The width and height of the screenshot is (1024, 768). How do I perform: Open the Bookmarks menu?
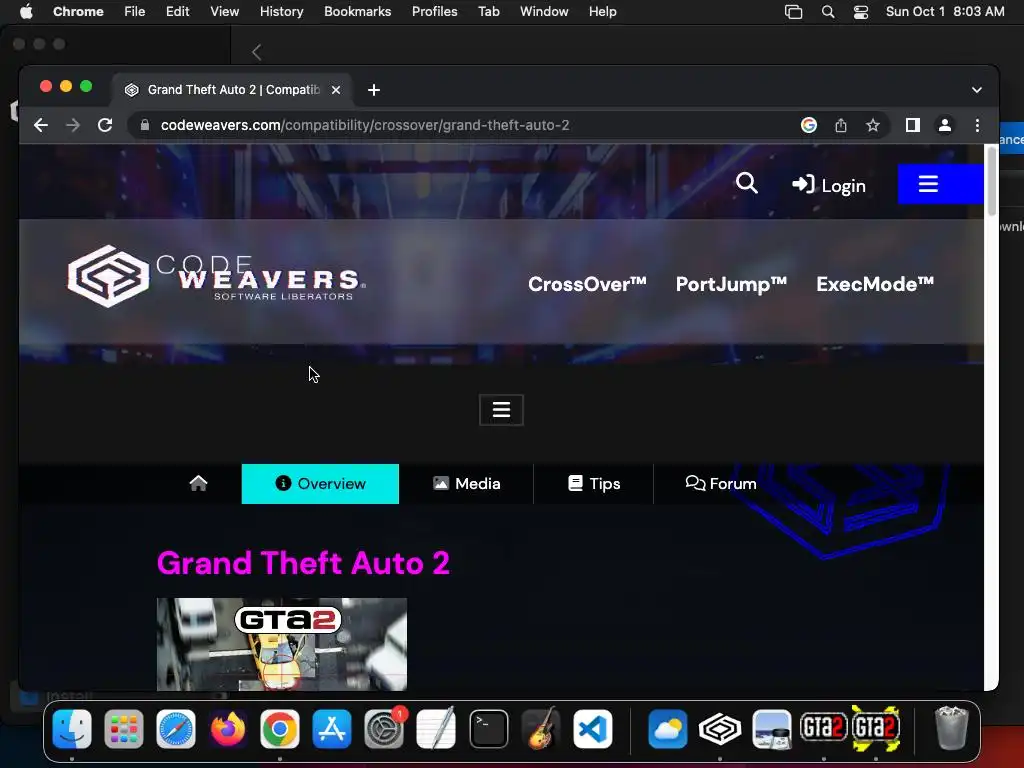[357, 12]
